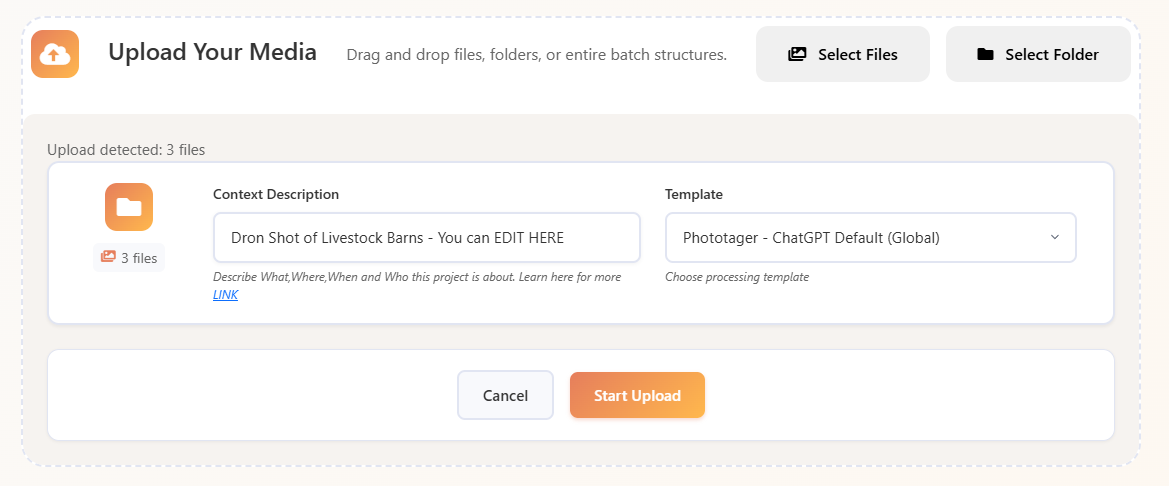Image resolution: width=1169 pixels, height=486 pixels.
Task: Open the blue LINK hyperlink
Action: pyautogui.click(x=225, y=295)
